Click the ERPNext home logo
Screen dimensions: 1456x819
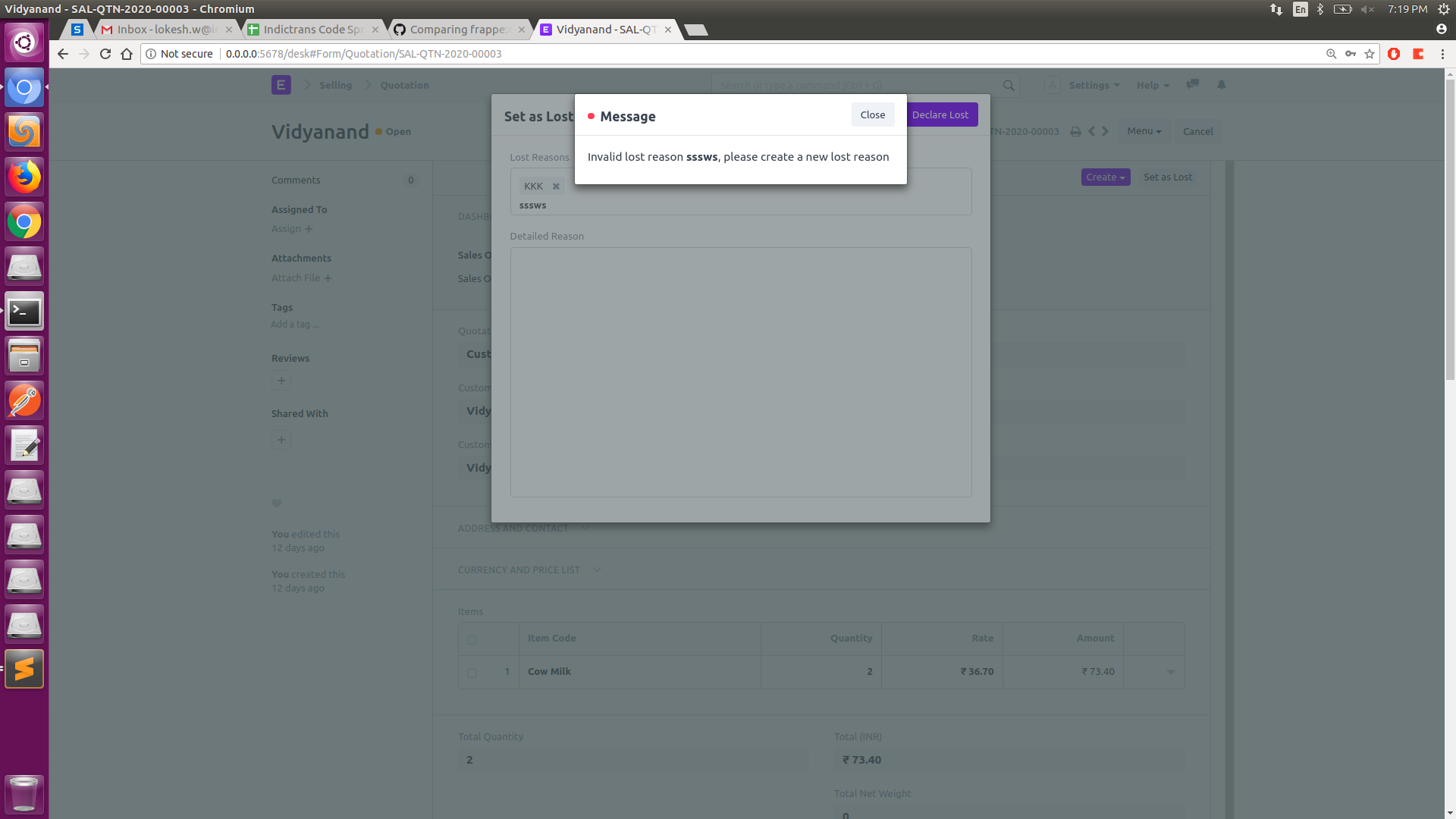point(281,85)
